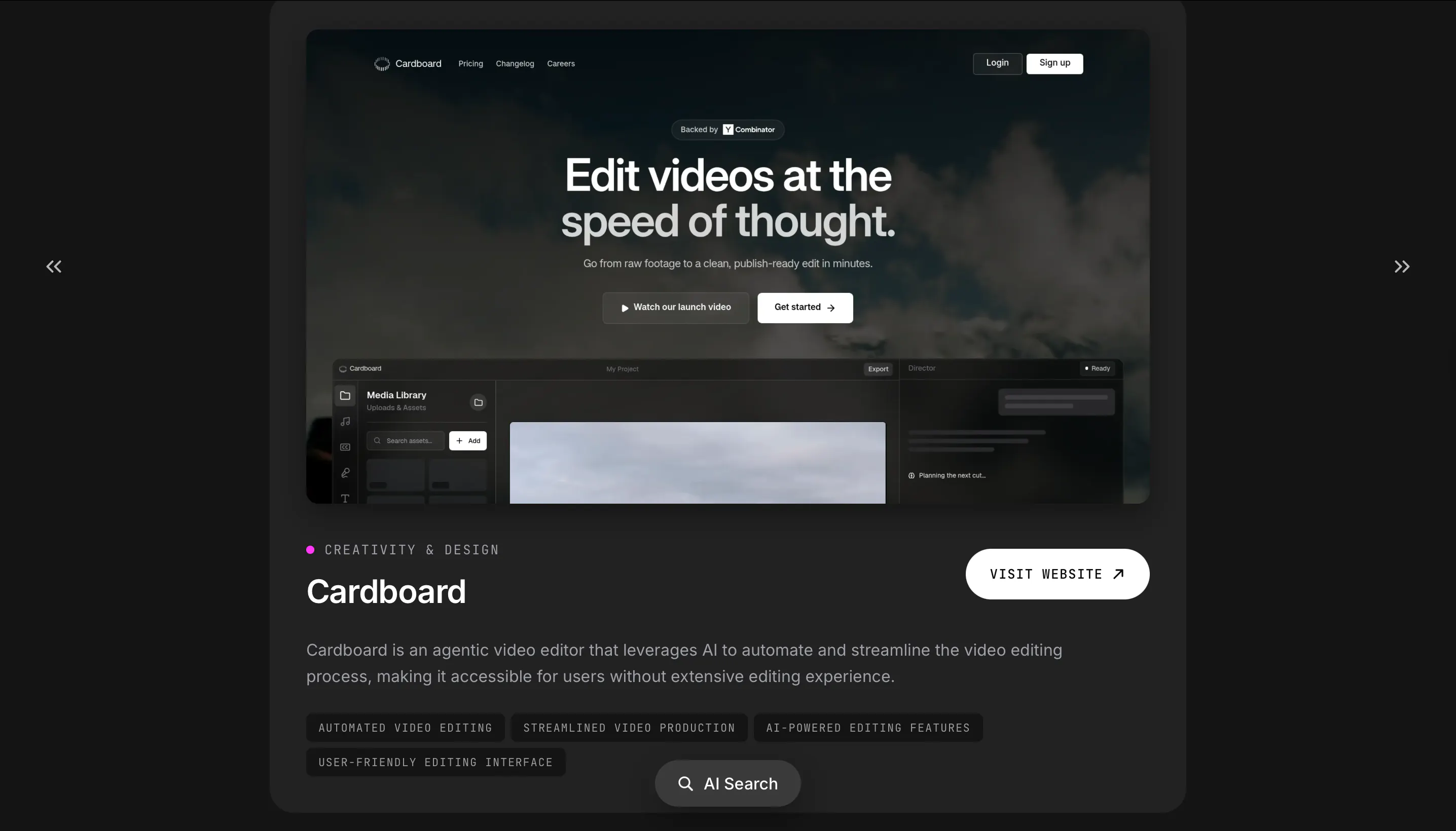Open the captions (CC) sidebar icon
This screenshot has height=831, width=1456.
point(345,447)
